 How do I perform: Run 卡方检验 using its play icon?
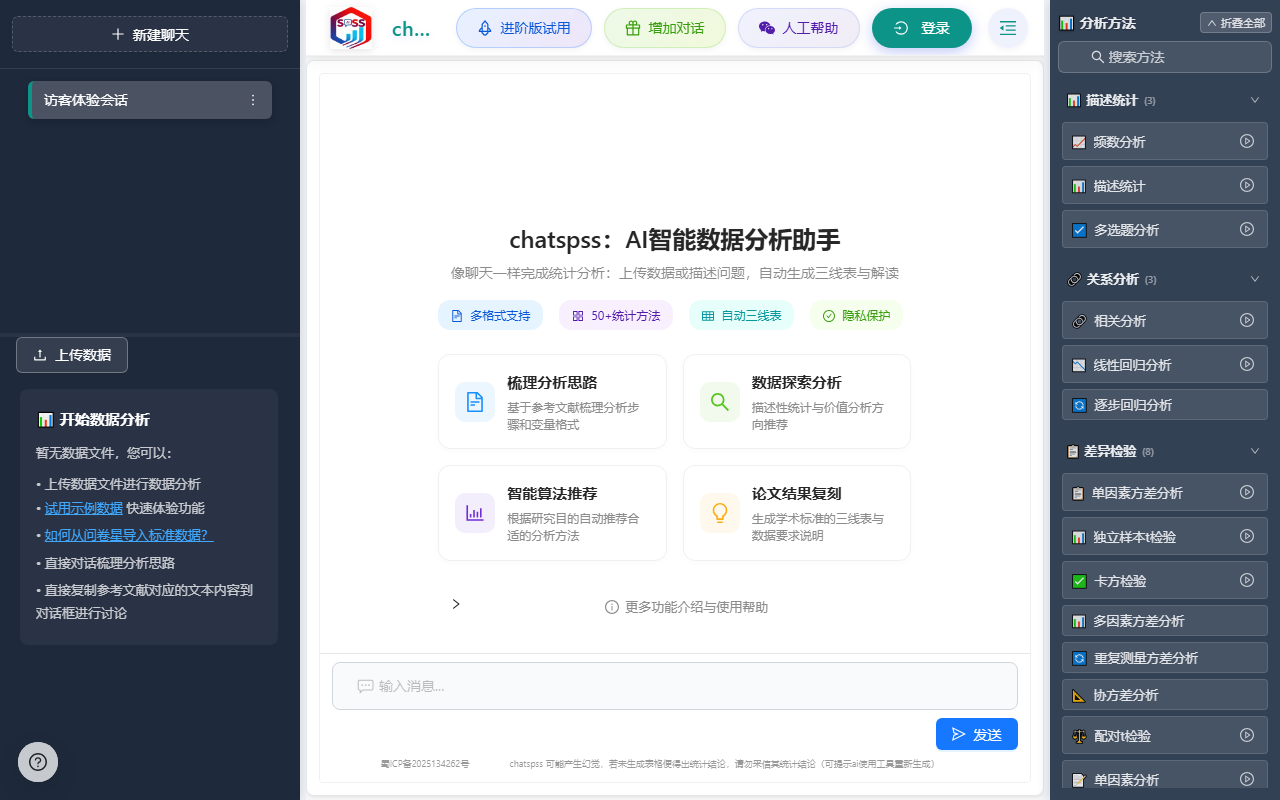(x=1247, y=580)
